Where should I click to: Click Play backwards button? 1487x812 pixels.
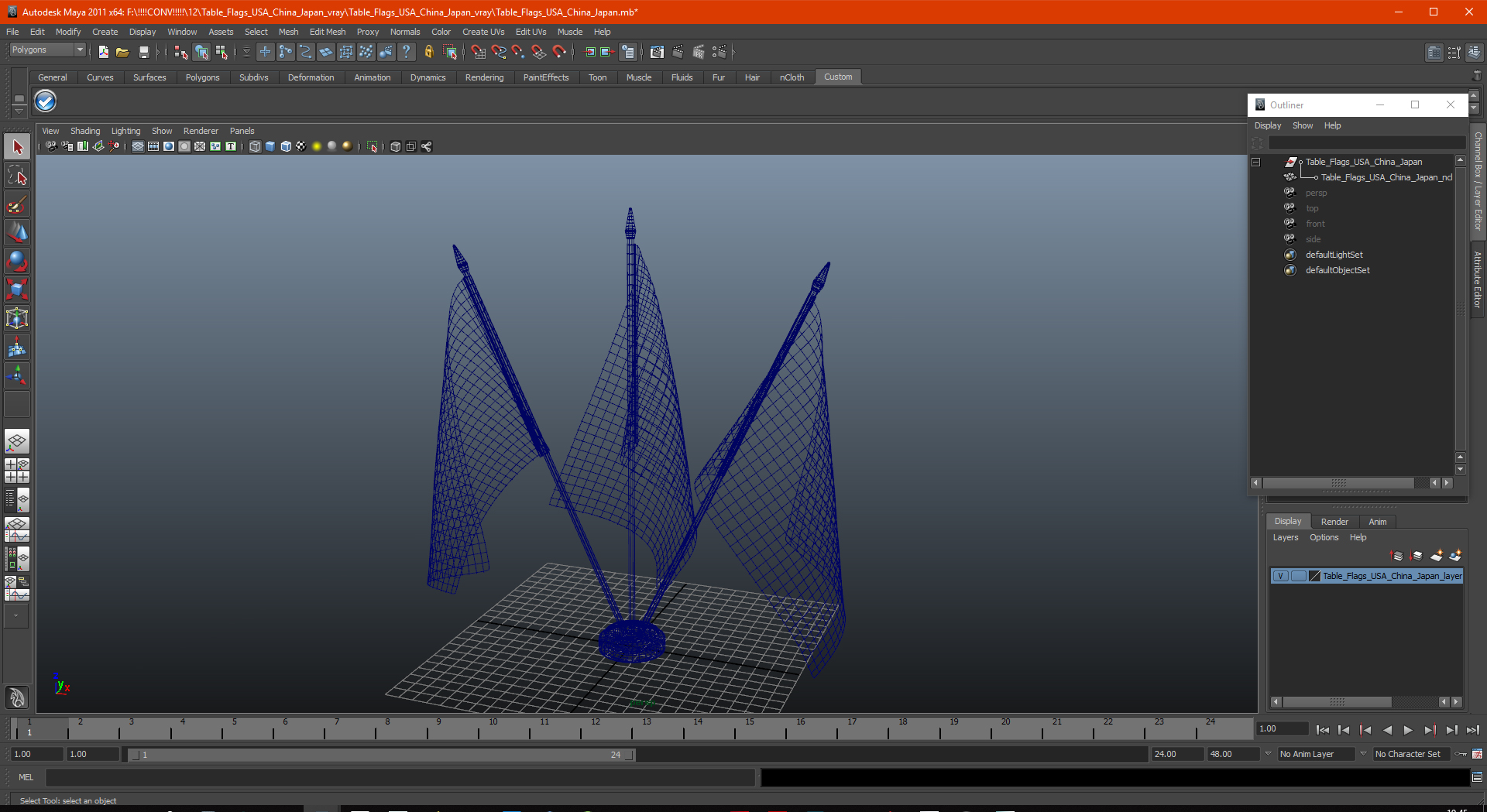[x=1387, y=730]
